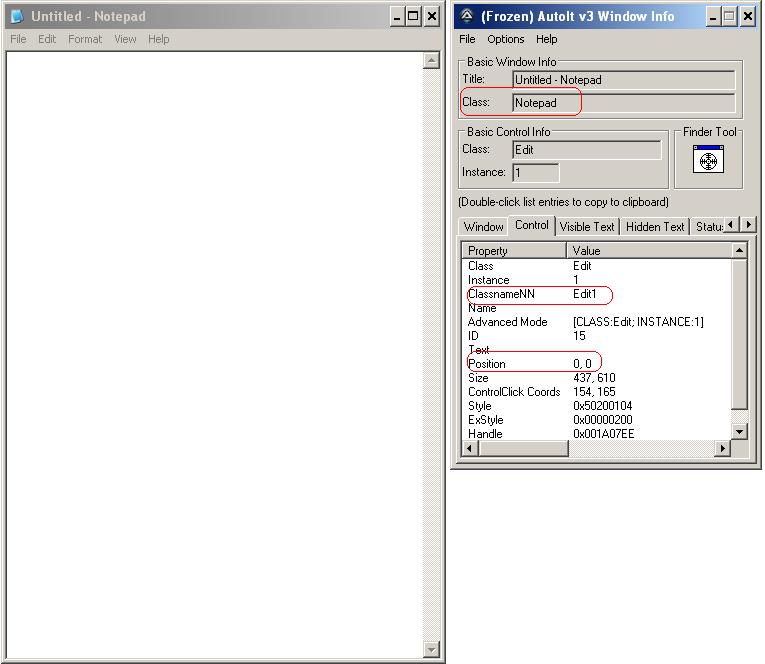The image size is (765, 664).
Task: Select the Class row in the property list
Action: point(597,266)
